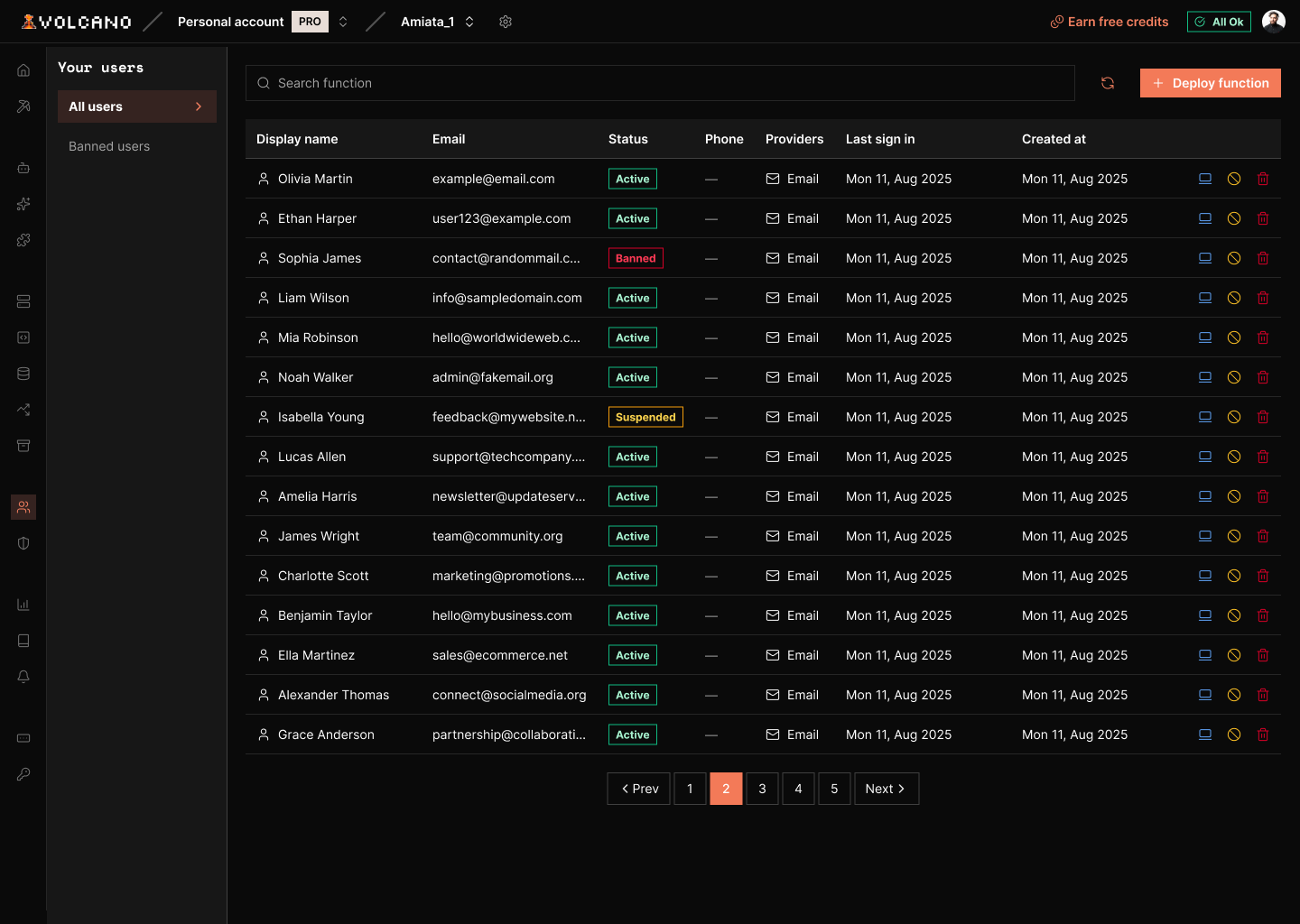Click email admin@fakemail.org
Viewport: 1300px width, 924px height.
(x=493, y=377)
